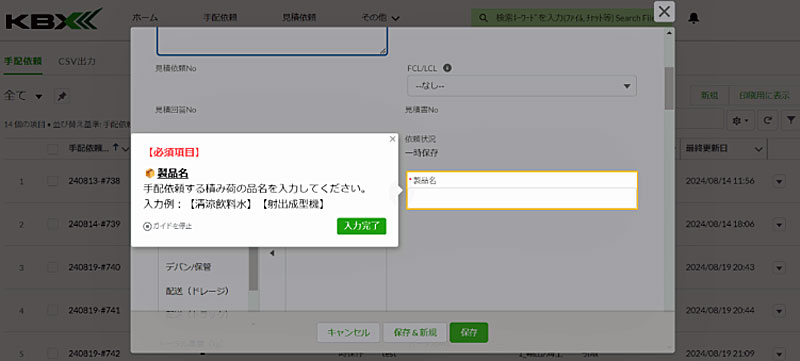The height and width of the screenshot is (361, 800).
Task: Open row actions for 2024/08/14 11:56
Action: pyautogui.click(x=780, y=181)
